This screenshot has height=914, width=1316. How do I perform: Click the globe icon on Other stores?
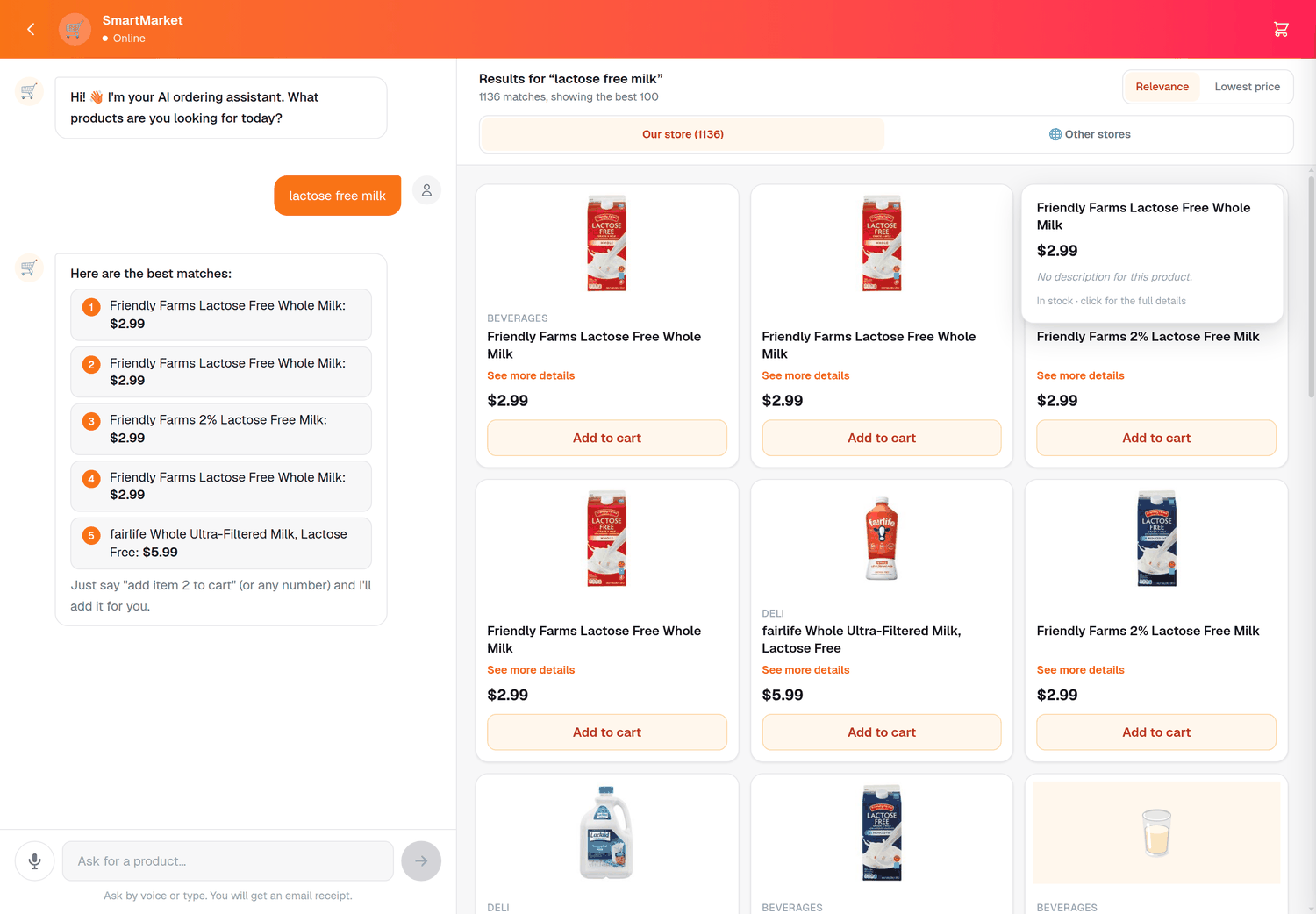click(x=1055, y=134)
